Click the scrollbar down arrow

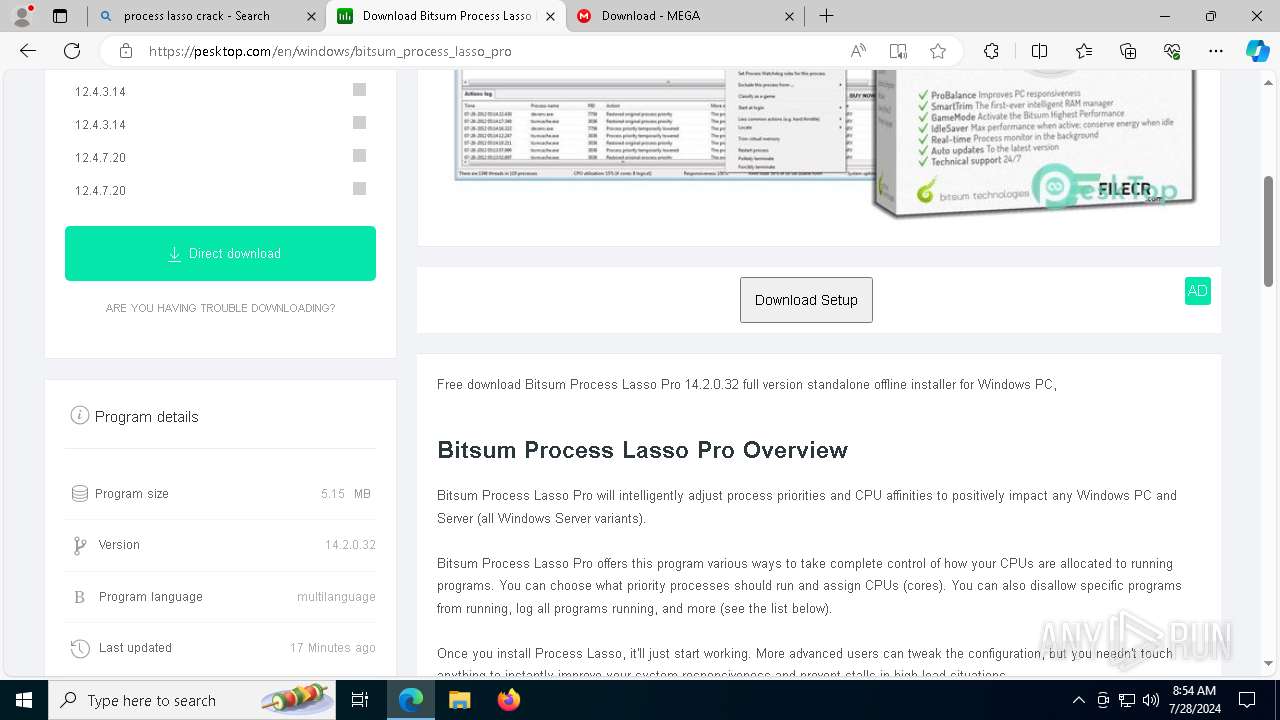tap(1269, 663)
